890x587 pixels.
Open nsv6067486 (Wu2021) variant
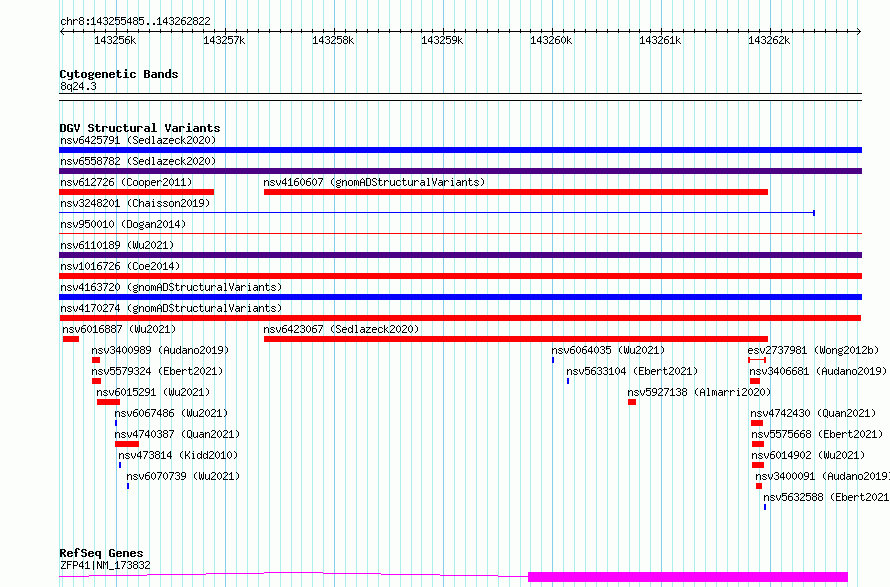pyautogui.click(x=171, y=413)
